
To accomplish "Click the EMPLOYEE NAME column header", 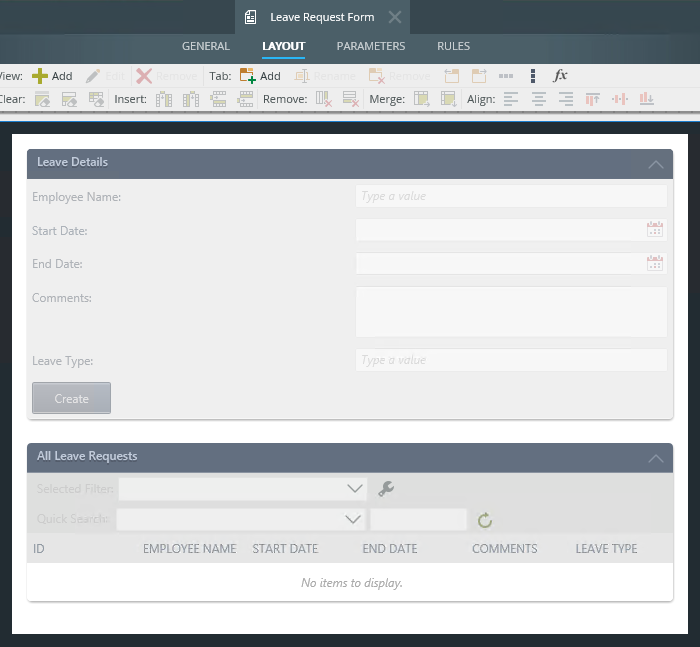I will click(x=190, y=549).
